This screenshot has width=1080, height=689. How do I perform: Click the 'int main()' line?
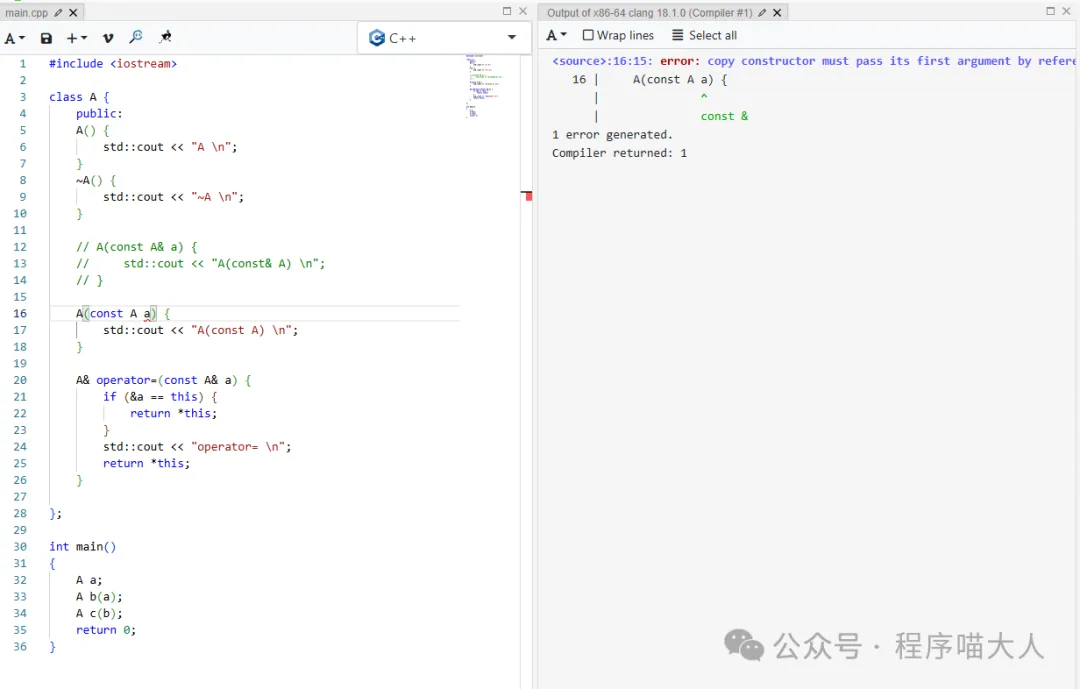(83, 547)
